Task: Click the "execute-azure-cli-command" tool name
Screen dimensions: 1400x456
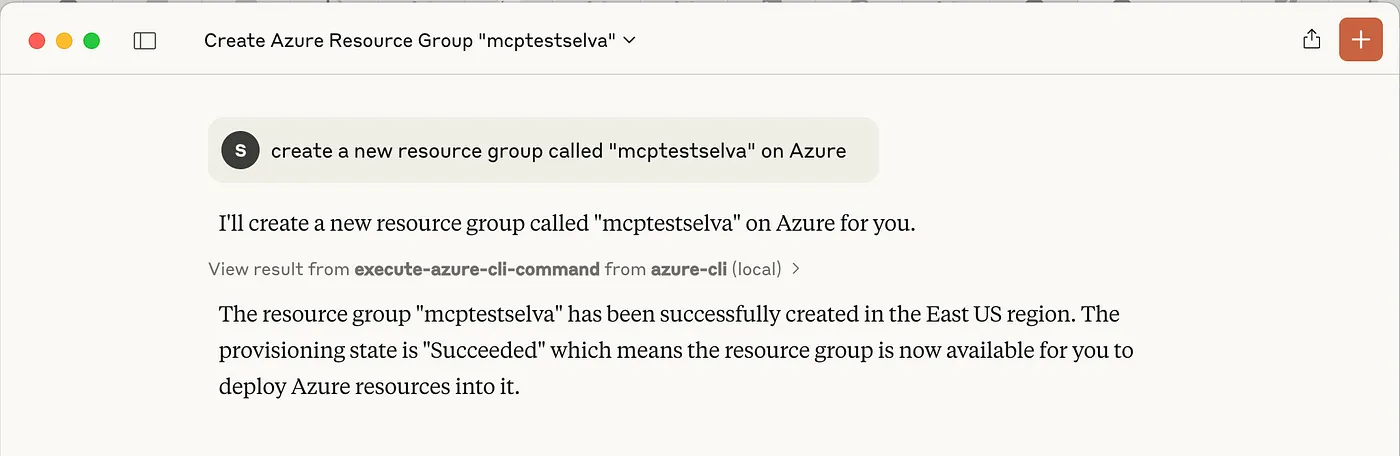Action: 477,269
